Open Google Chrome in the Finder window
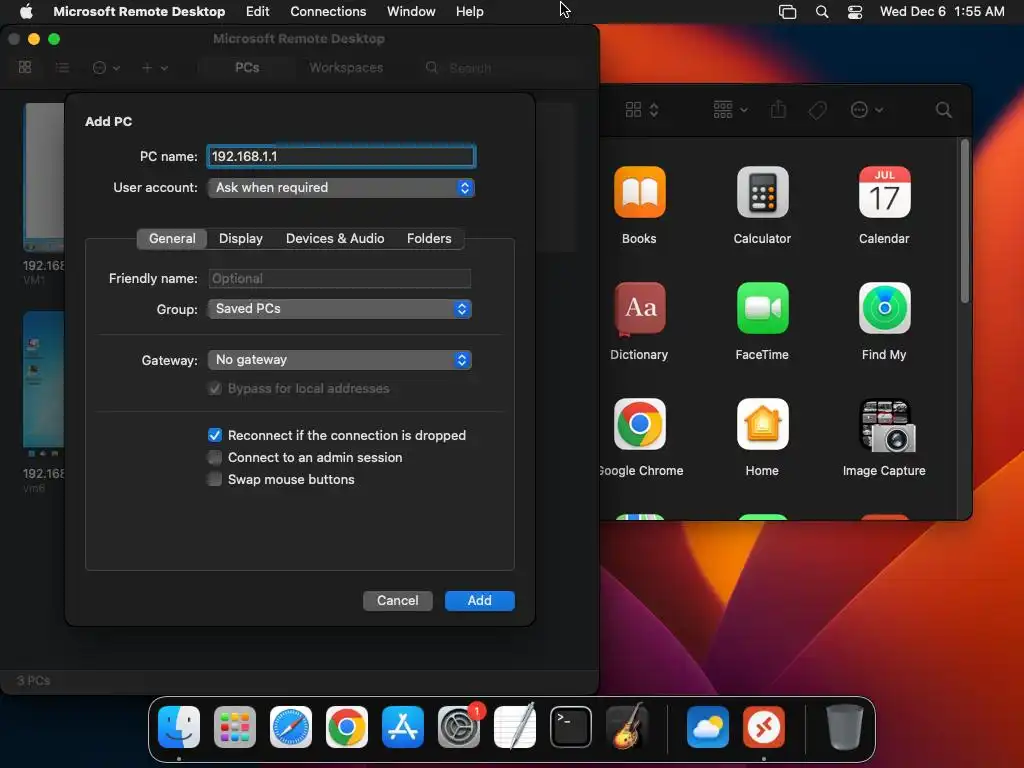Image resolution: width=1024 pixels, height=768 pixels. point(639,424)
